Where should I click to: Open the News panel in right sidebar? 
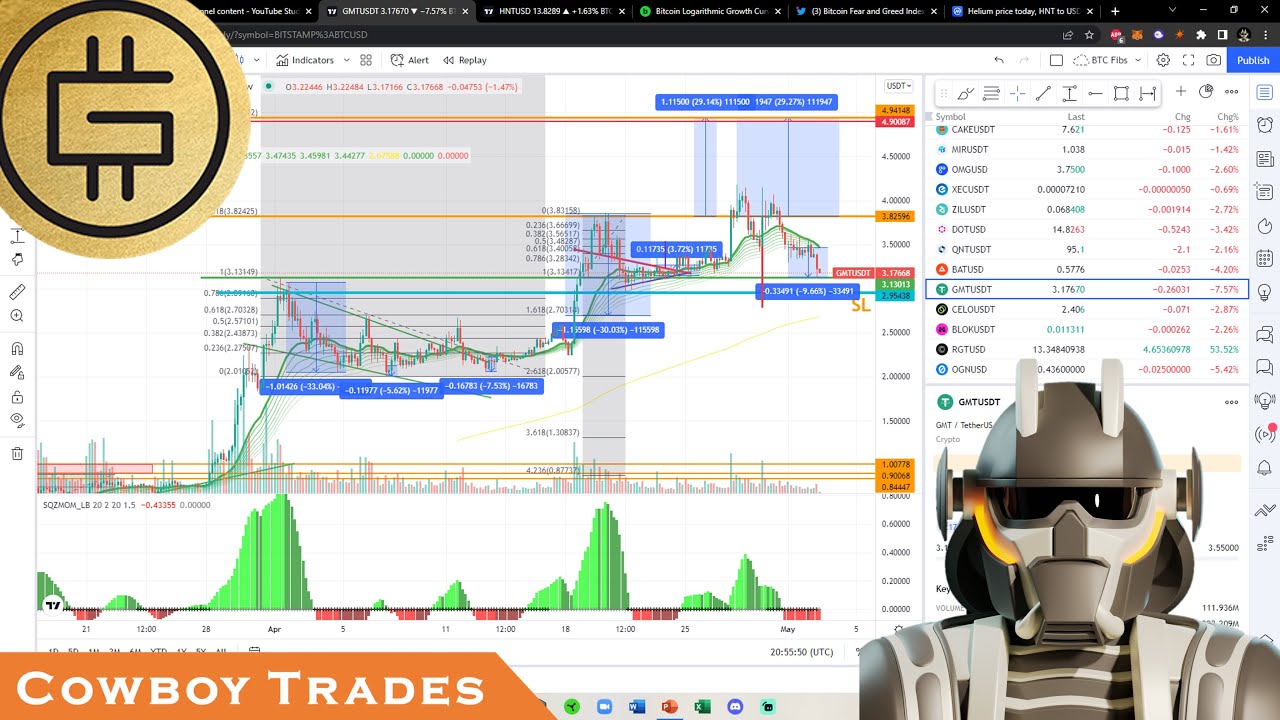tap(1265, 159)
